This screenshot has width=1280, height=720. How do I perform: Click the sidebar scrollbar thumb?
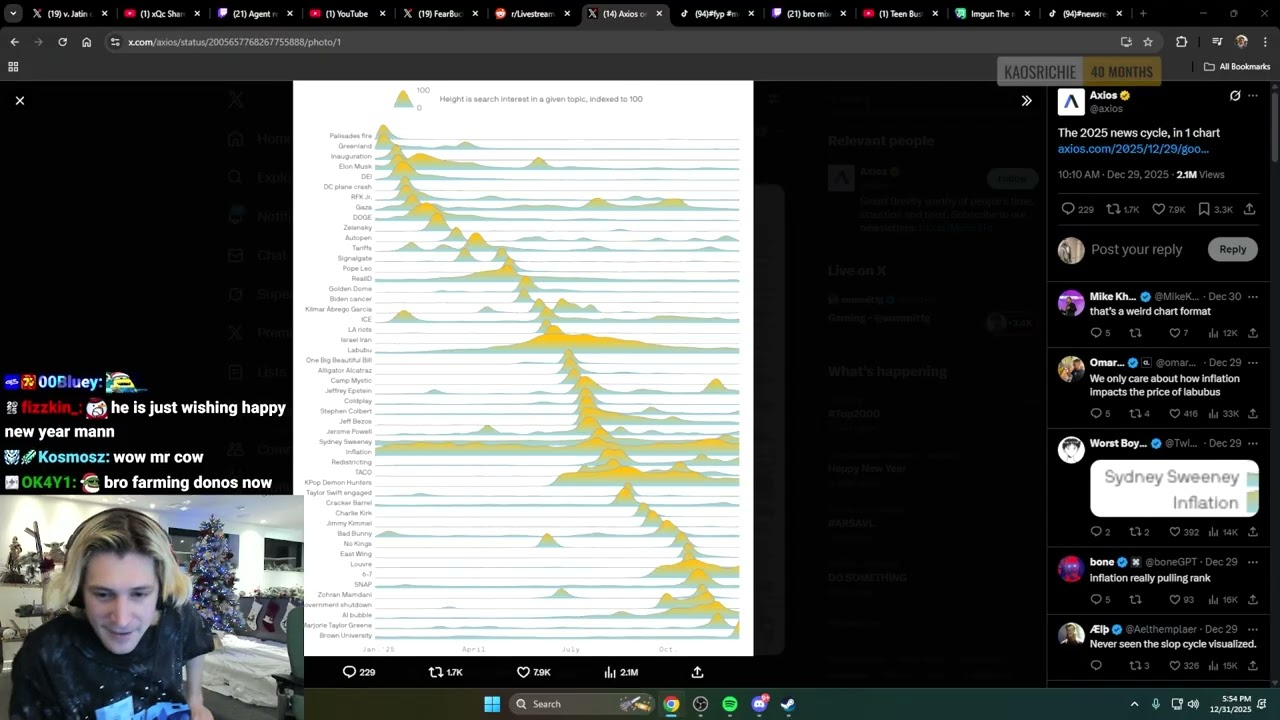coord(1275,127)
